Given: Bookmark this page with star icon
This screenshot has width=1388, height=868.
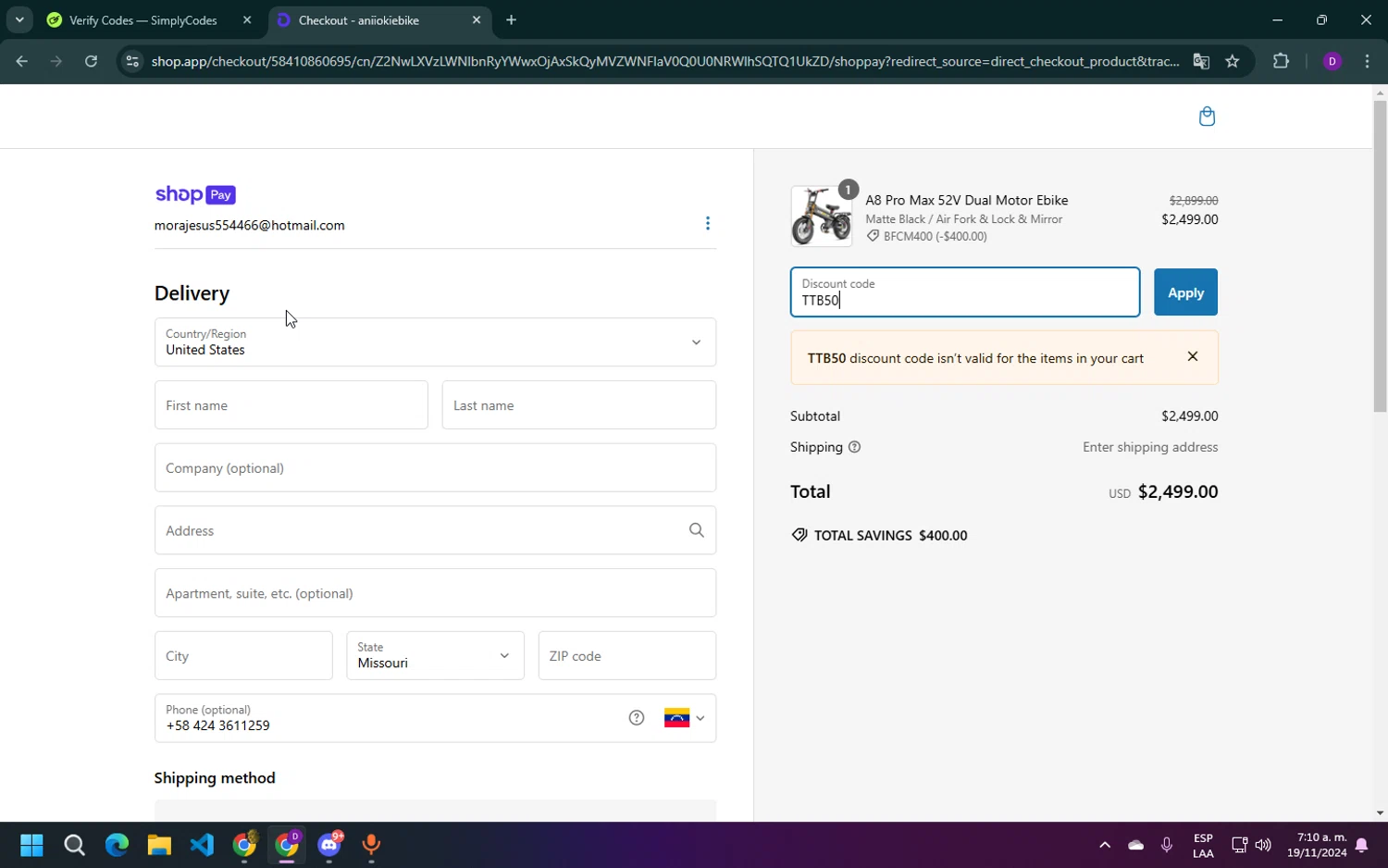Looking at the screenshot, I should tap(1233, 61).
